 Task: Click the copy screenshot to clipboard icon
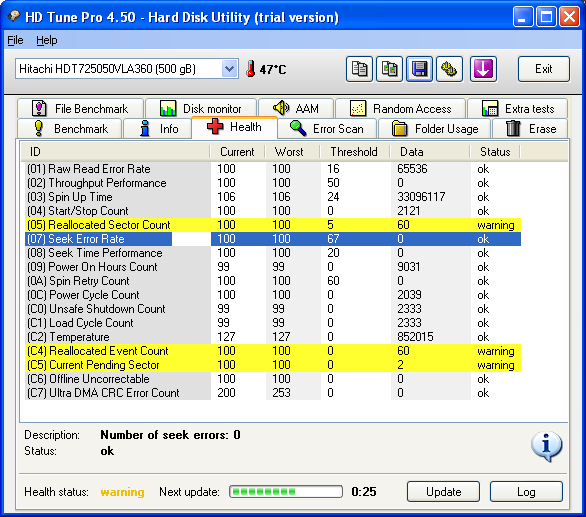pos(389,69)
